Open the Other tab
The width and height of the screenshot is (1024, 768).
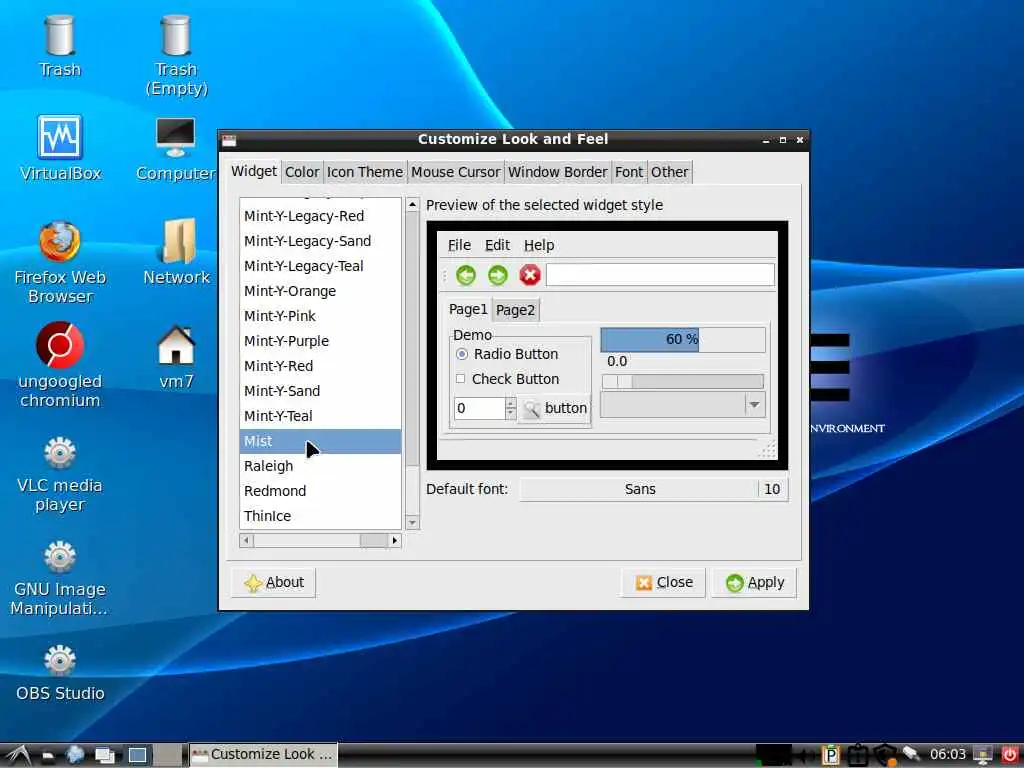tap(669, 172)
